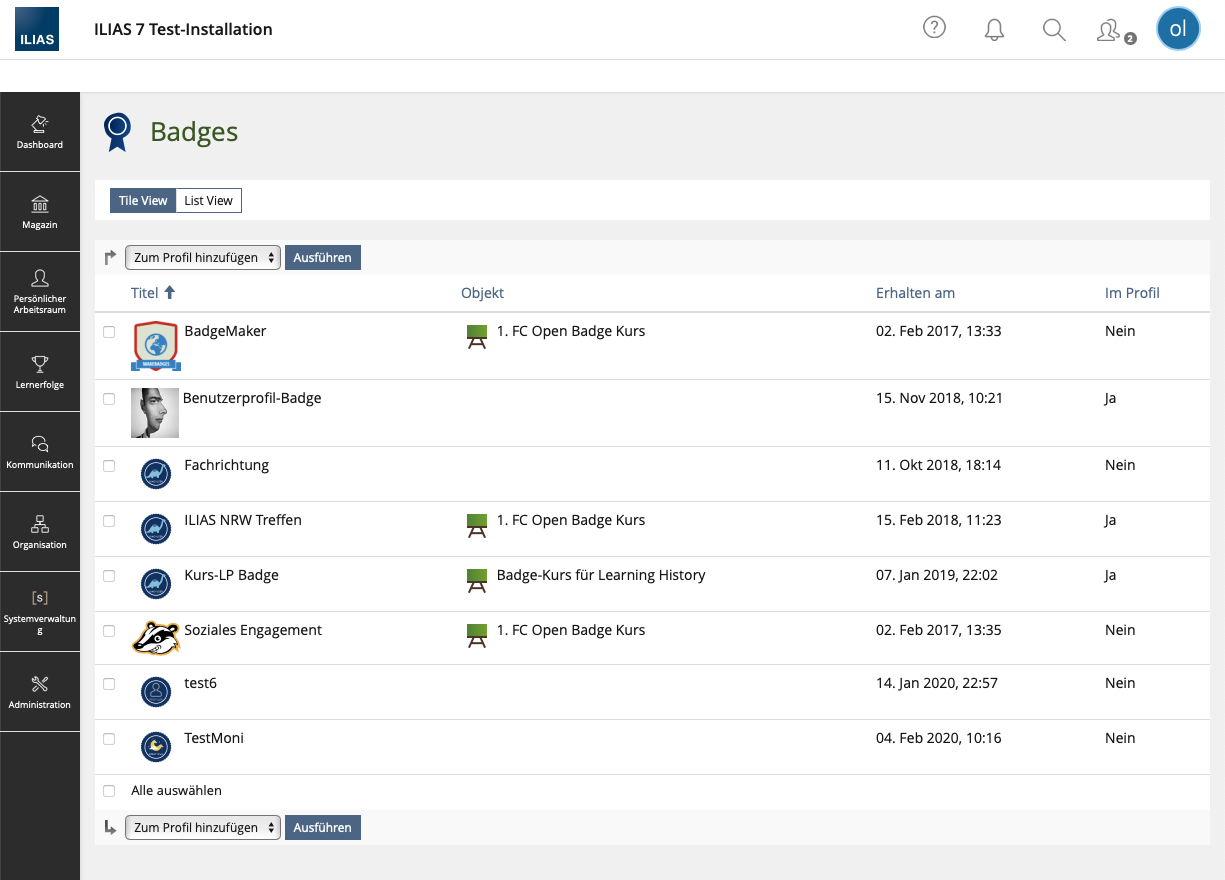Open Kommunikation in sidebar
The height and width of the screenshot is (880, 1225).
(40, 452)
